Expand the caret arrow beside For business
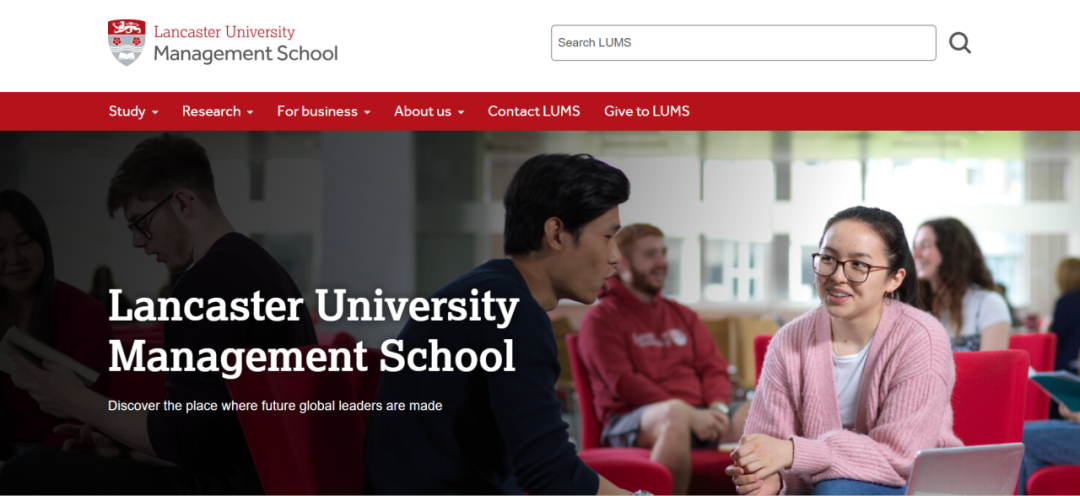Image resolution: width=1080 pixels, height=496 pixels. [367, 112]
